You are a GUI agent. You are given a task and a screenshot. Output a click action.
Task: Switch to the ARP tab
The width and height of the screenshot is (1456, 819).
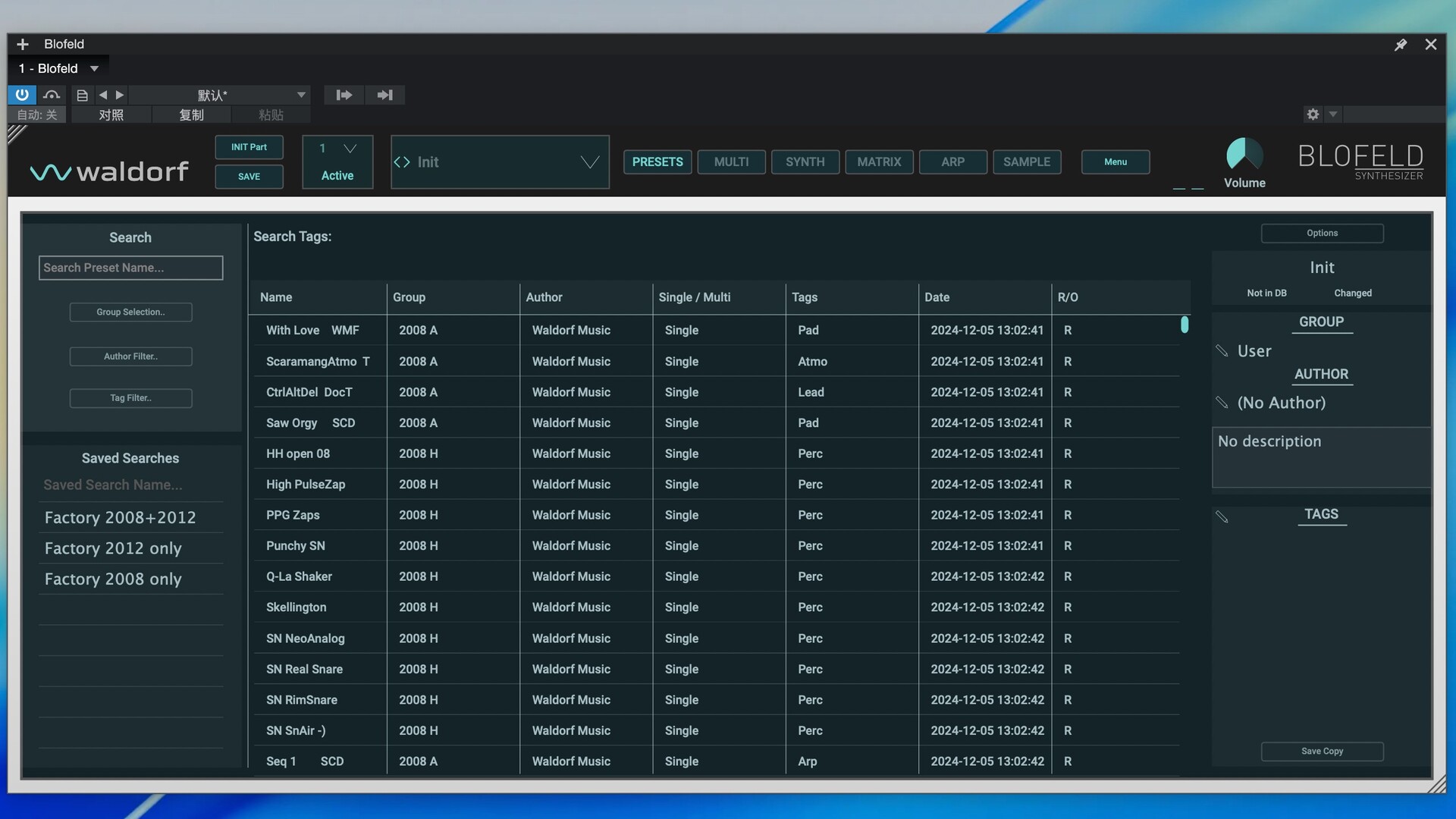click(x=953, y=162)
